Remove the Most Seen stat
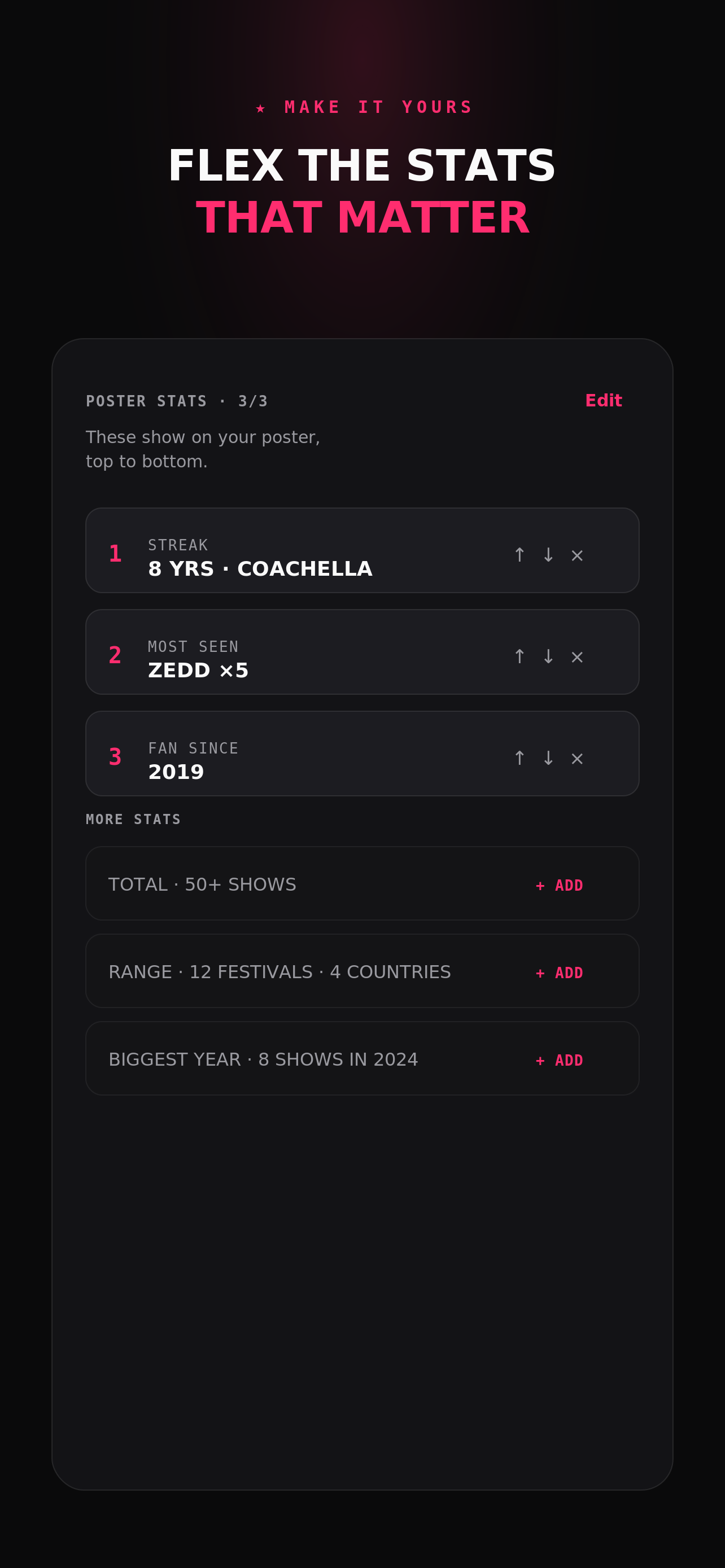This screenshot has height=1568, width=725. 576,656
